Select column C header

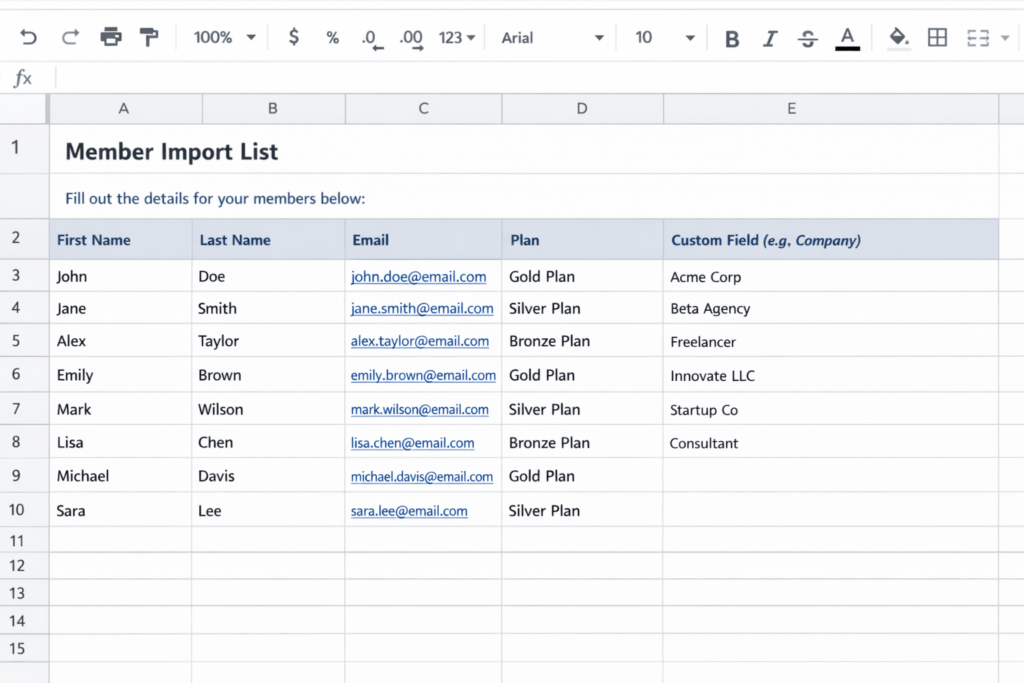(423, 108)
